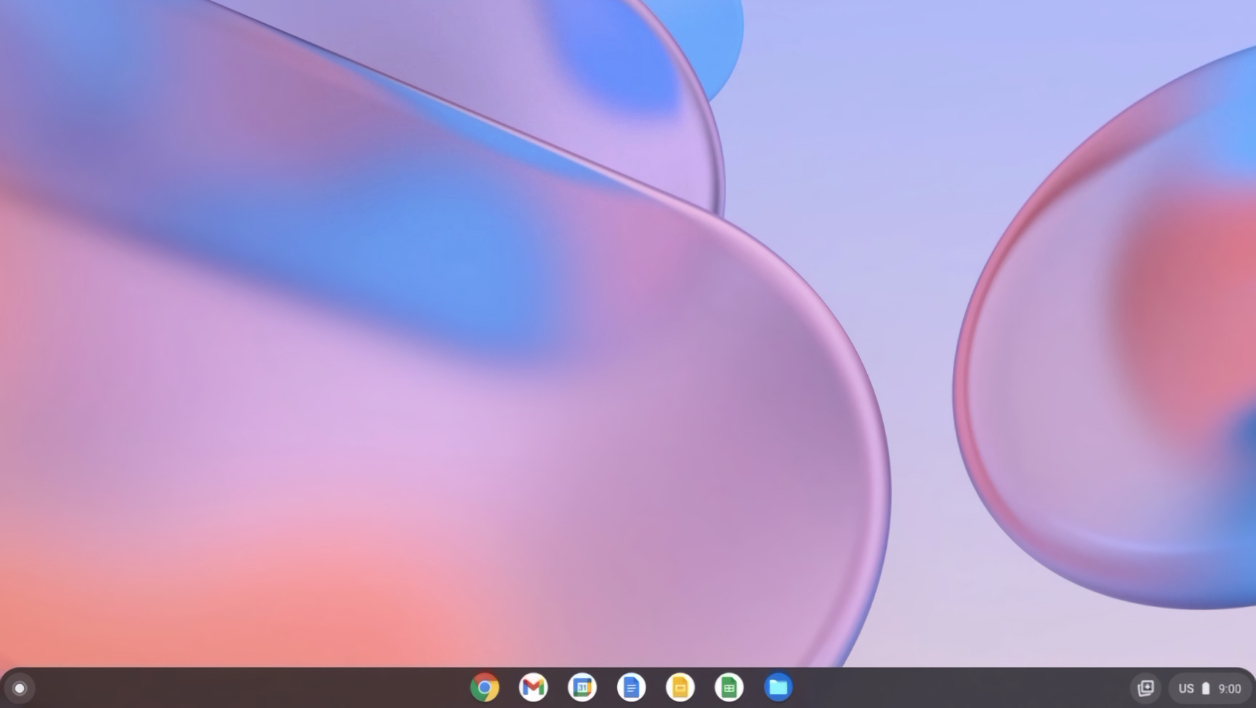The width and height of the screenshot is (1256, 708).
Task: Click the battery status icon
Action: [1206, 688]
